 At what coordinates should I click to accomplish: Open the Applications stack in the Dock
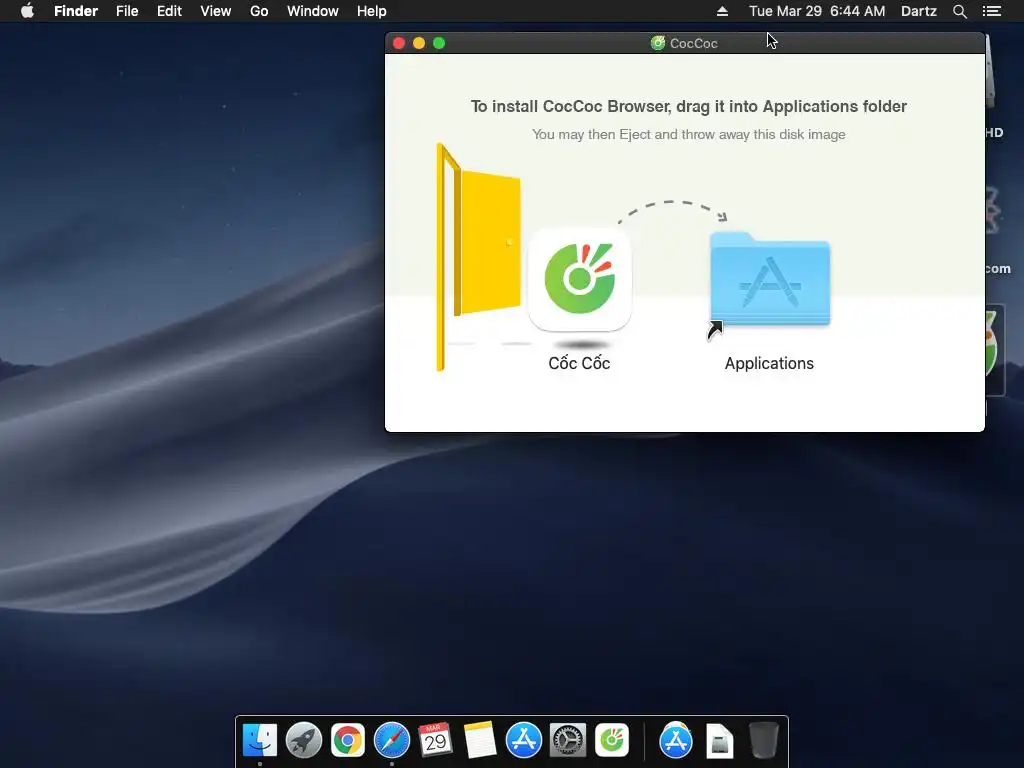point(676,741)
